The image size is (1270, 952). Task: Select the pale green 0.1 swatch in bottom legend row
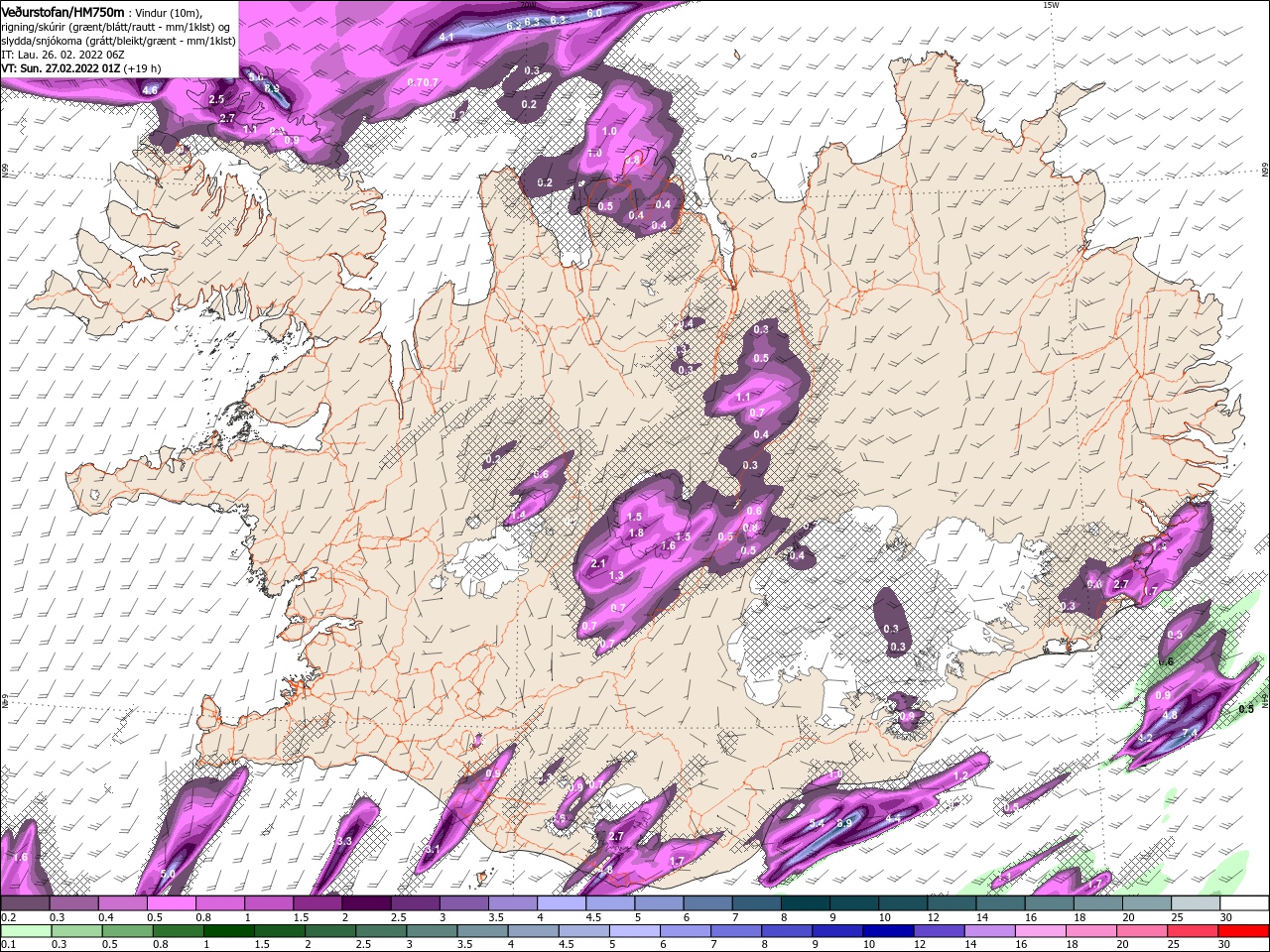tap(25, 931)
